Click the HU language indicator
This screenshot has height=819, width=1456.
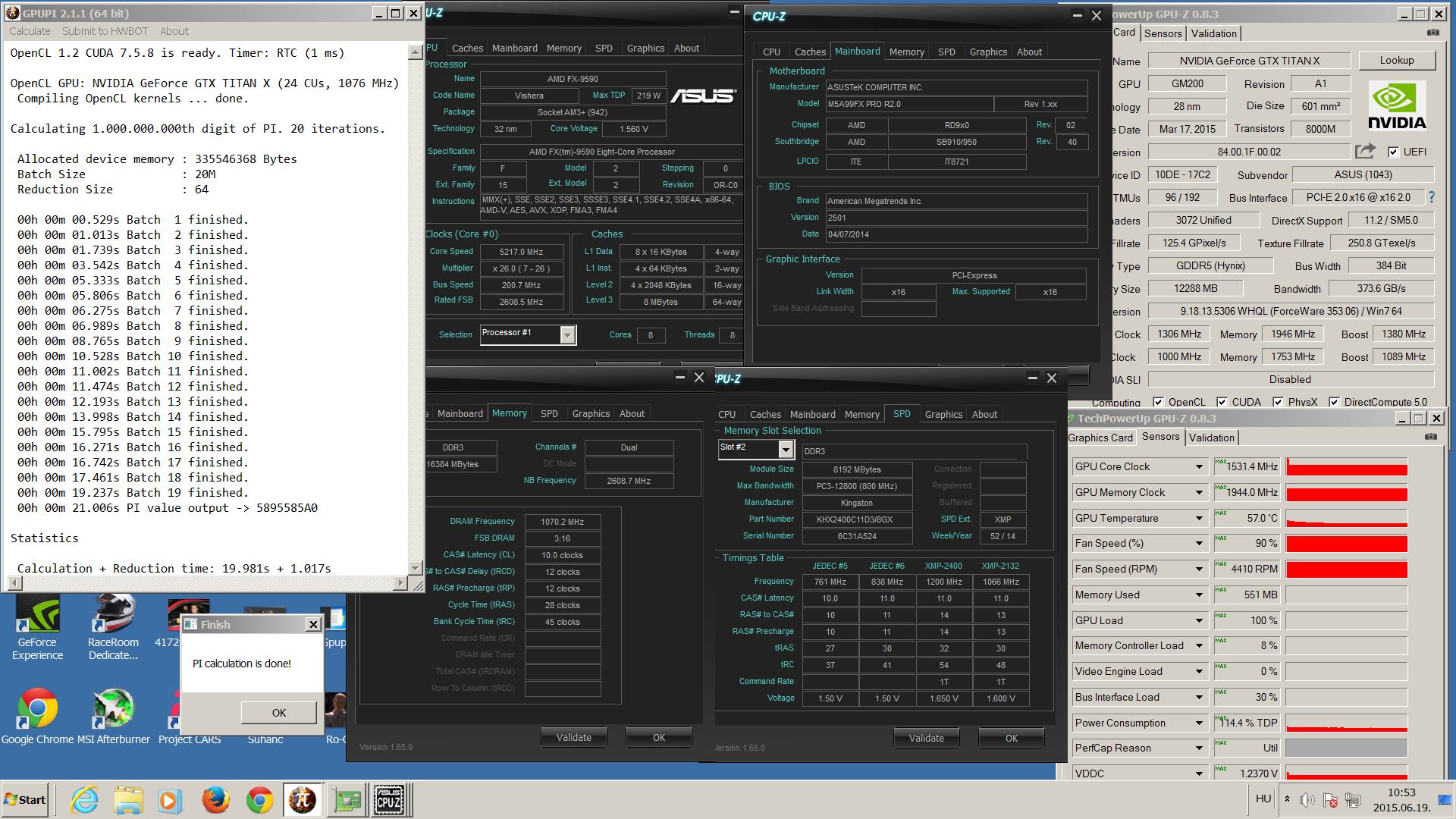coord(1263,799)
